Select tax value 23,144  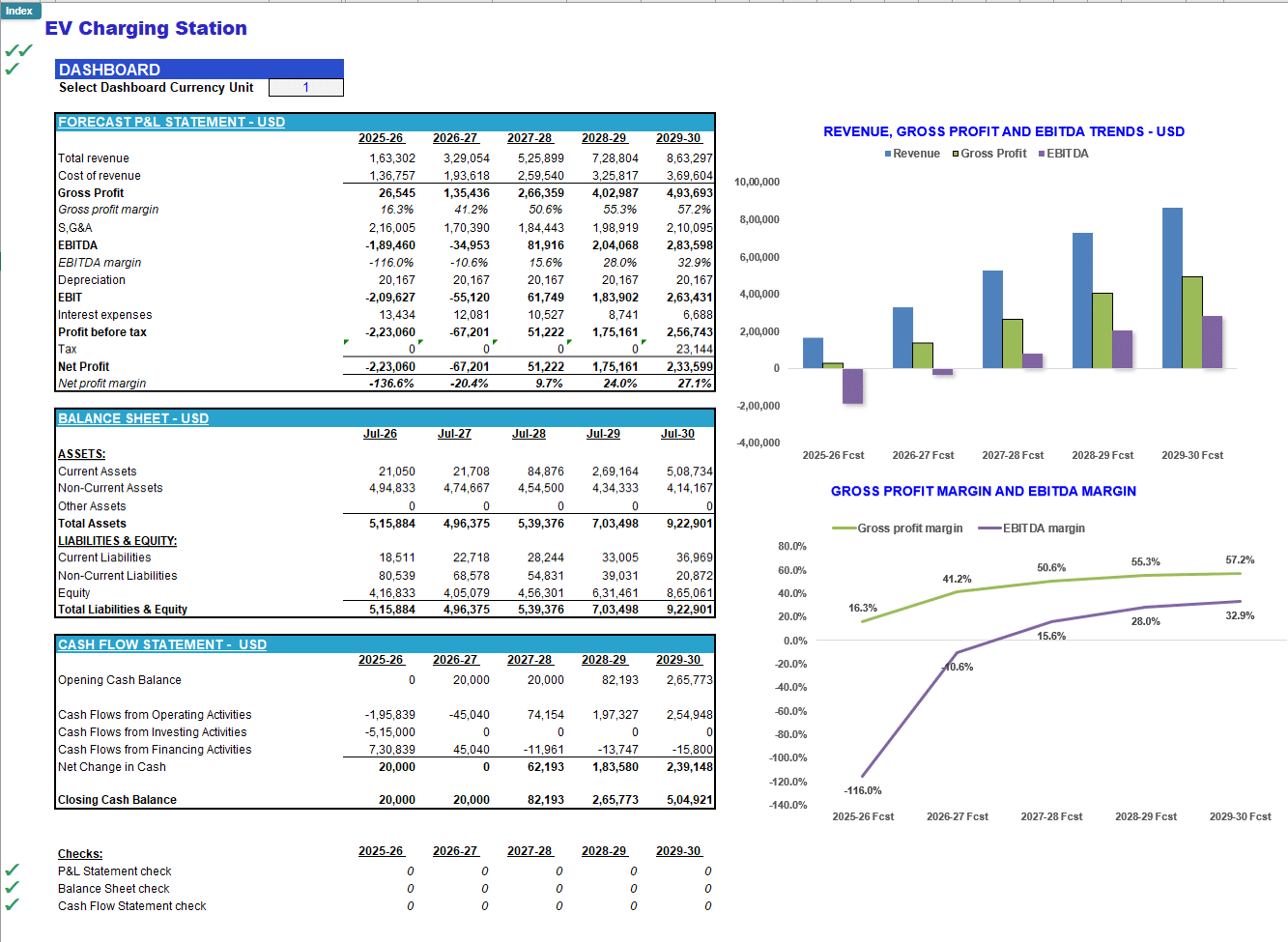click(x=695, y=350)
